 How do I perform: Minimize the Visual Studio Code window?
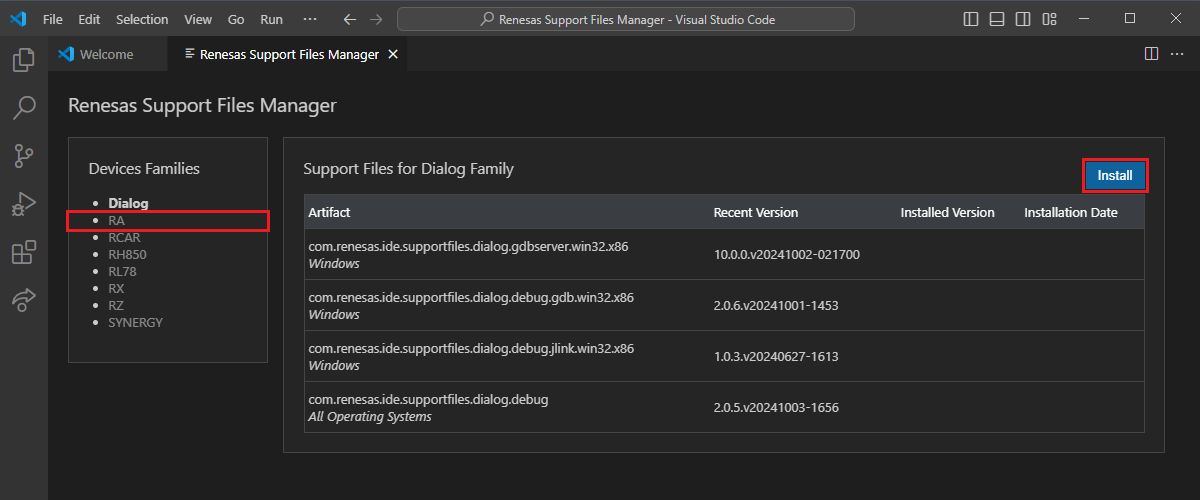(x=1084, y=19)
